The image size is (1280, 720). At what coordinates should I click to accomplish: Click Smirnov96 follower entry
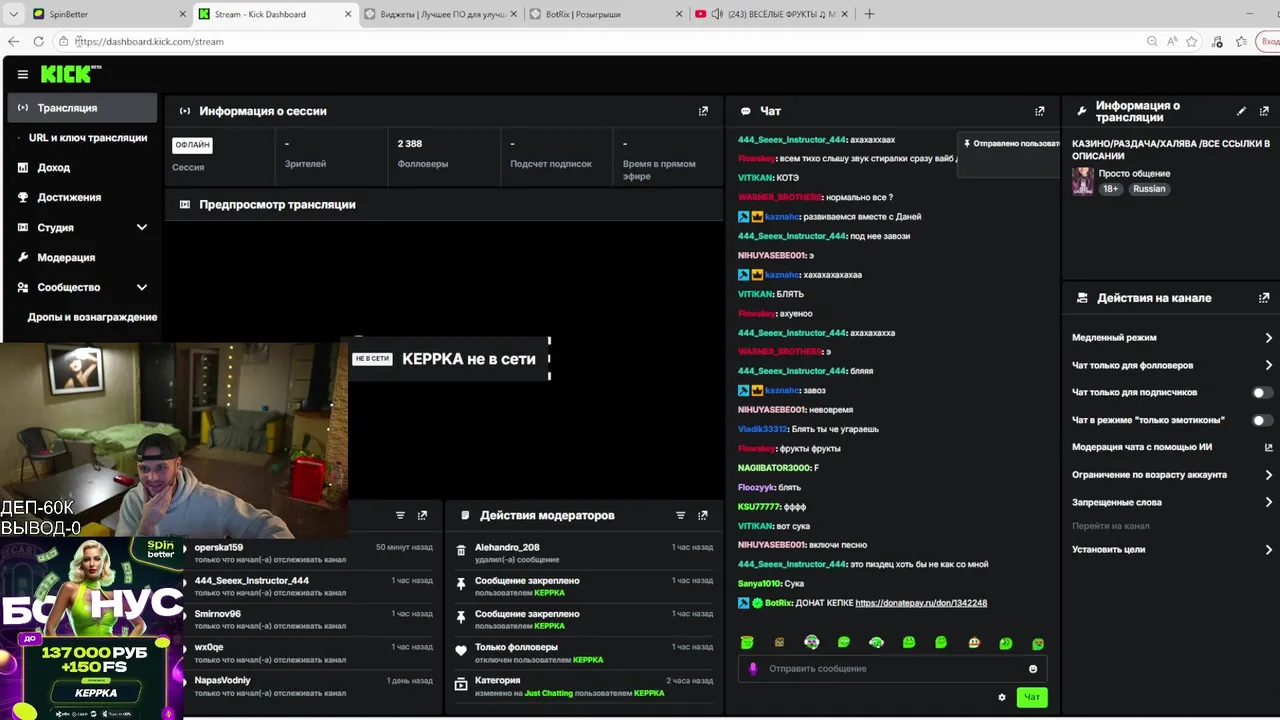pyautogui.click(x=313, y=620)
